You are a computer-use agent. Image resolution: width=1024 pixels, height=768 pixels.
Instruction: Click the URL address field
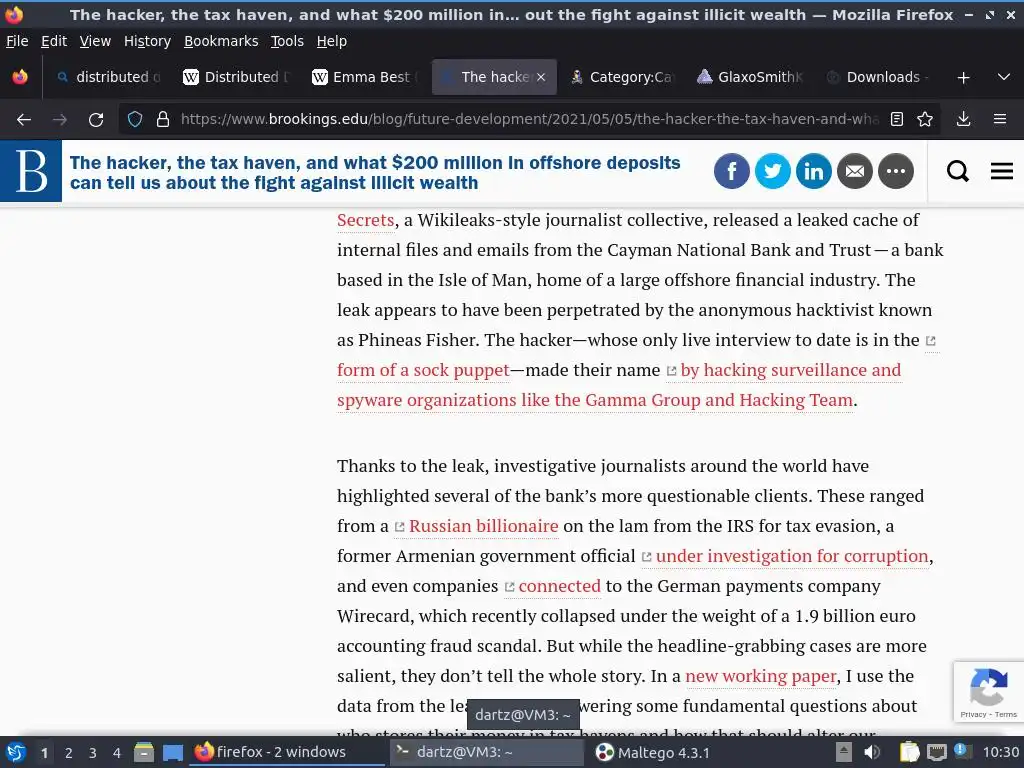529,119
